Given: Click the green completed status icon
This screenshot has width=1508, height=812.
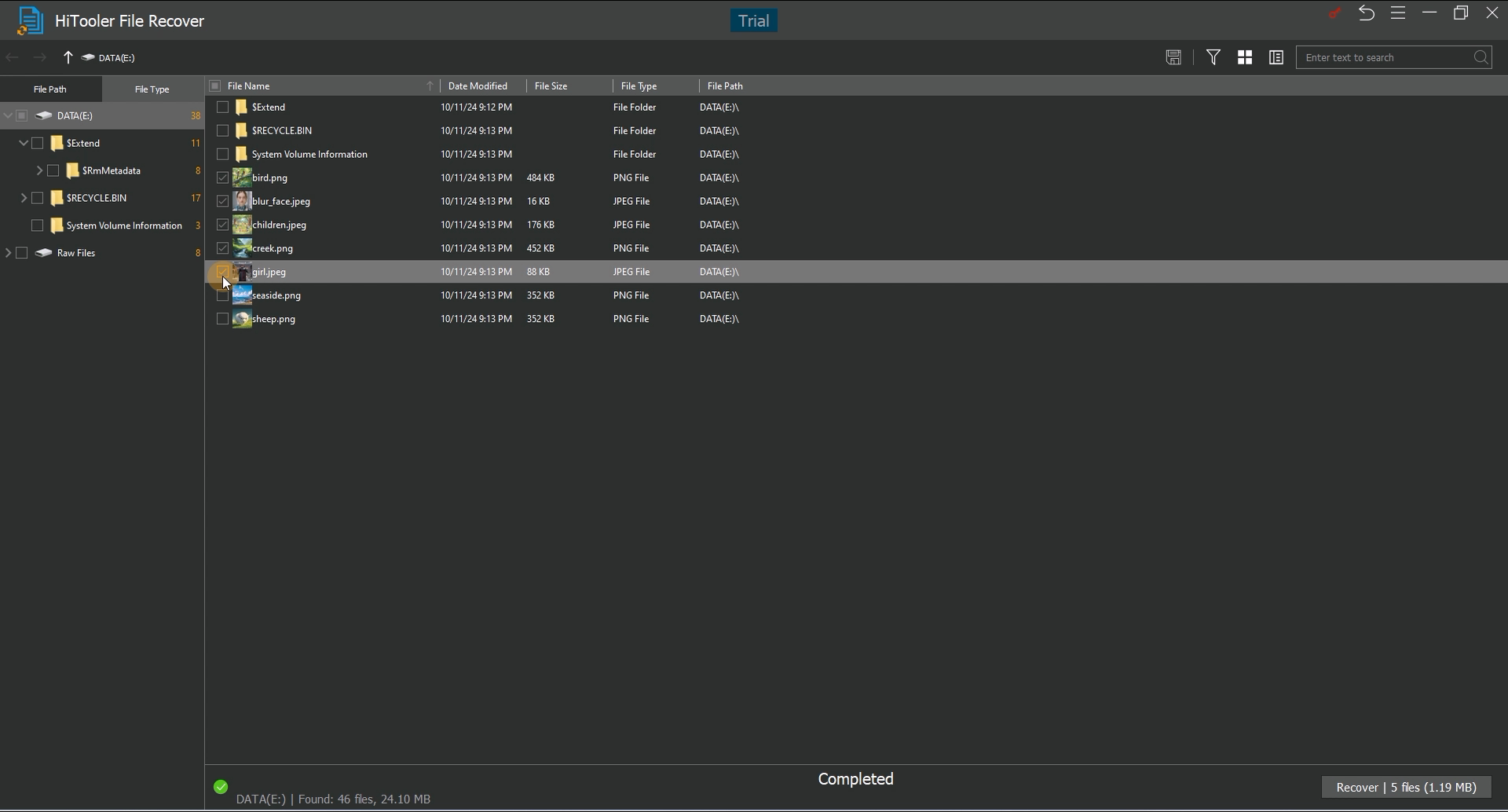Looking at the screenshot, I should tap(221, 786).
